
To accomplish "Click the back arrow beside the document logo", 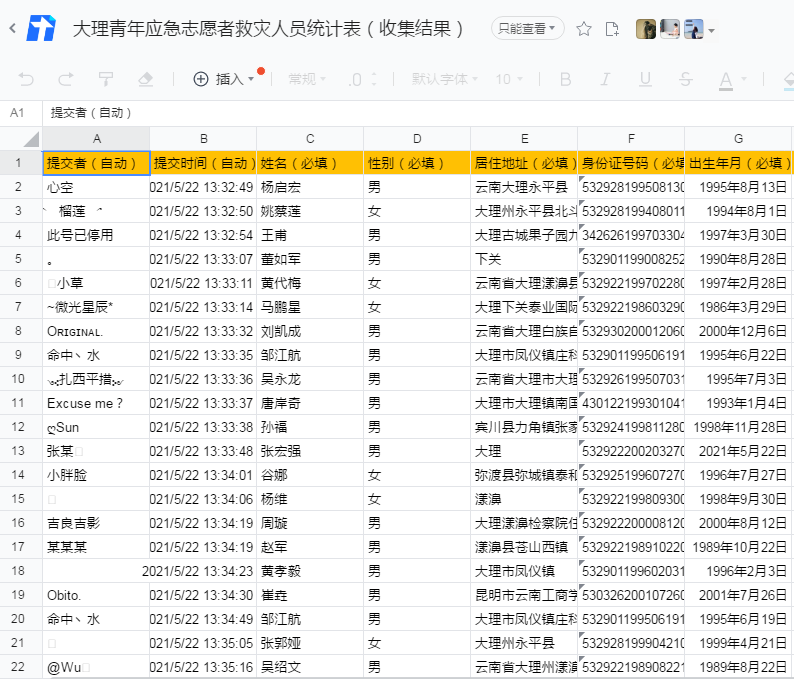I will [x=12, y=29].
